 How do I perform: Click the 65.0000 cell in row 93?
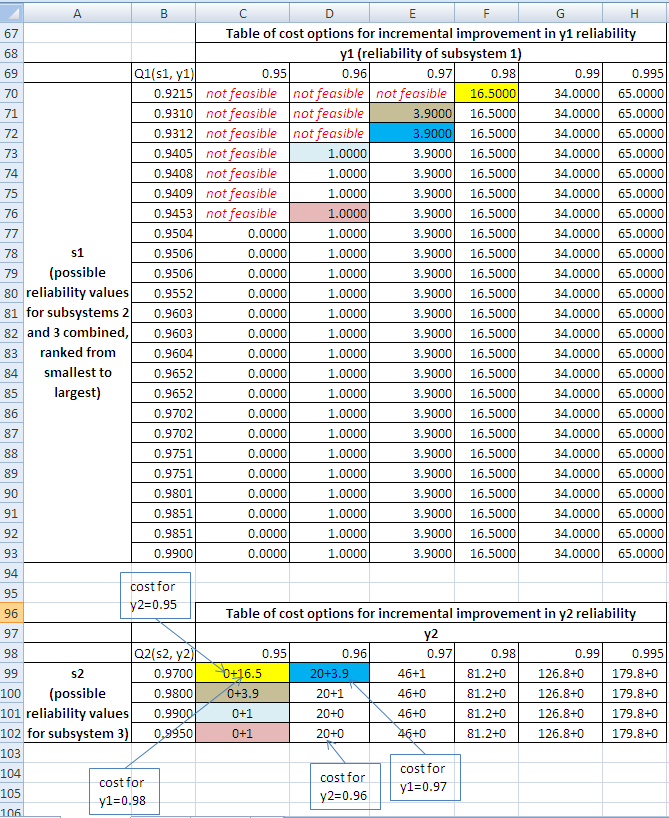click(635, 554)
